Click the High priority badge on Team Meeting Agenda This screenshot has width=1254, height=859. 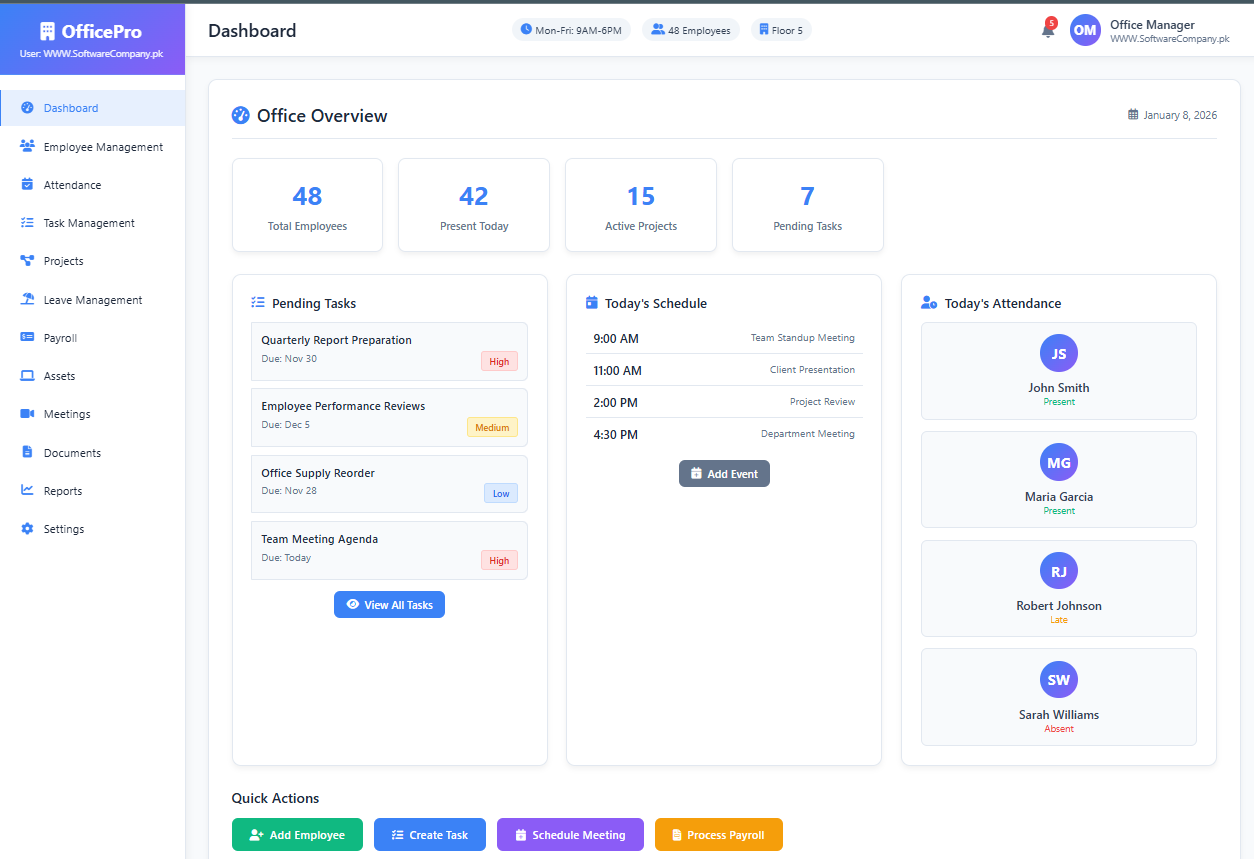coord(499,560)
